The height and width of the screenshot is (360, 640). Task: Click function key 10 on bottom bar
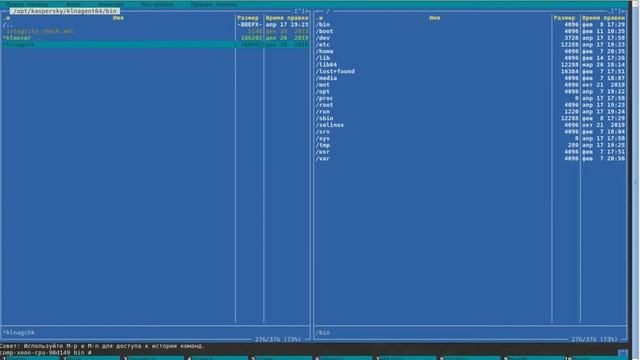tap(596, 358)
